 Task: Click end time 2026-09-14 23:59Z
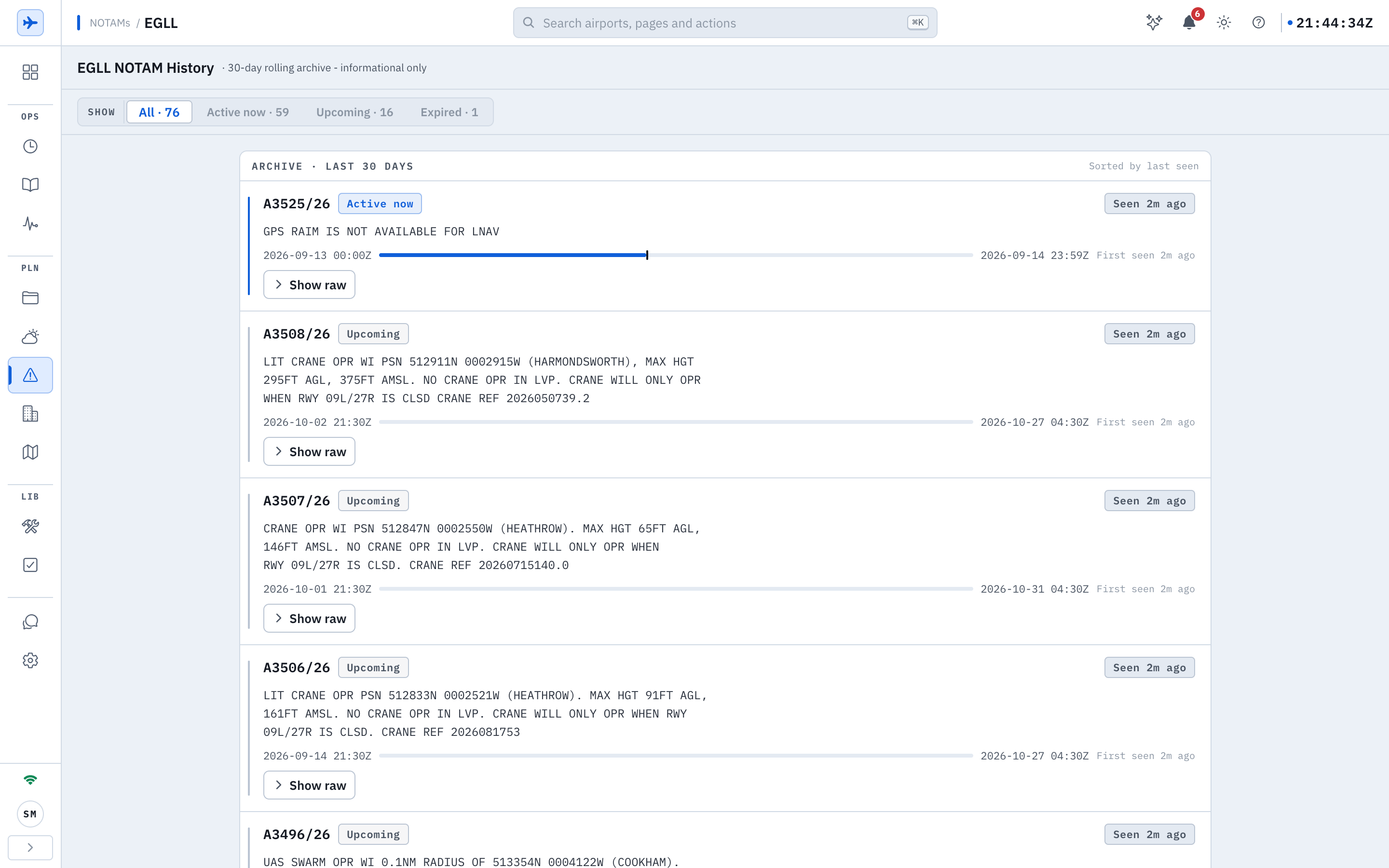click(1035, 256)
